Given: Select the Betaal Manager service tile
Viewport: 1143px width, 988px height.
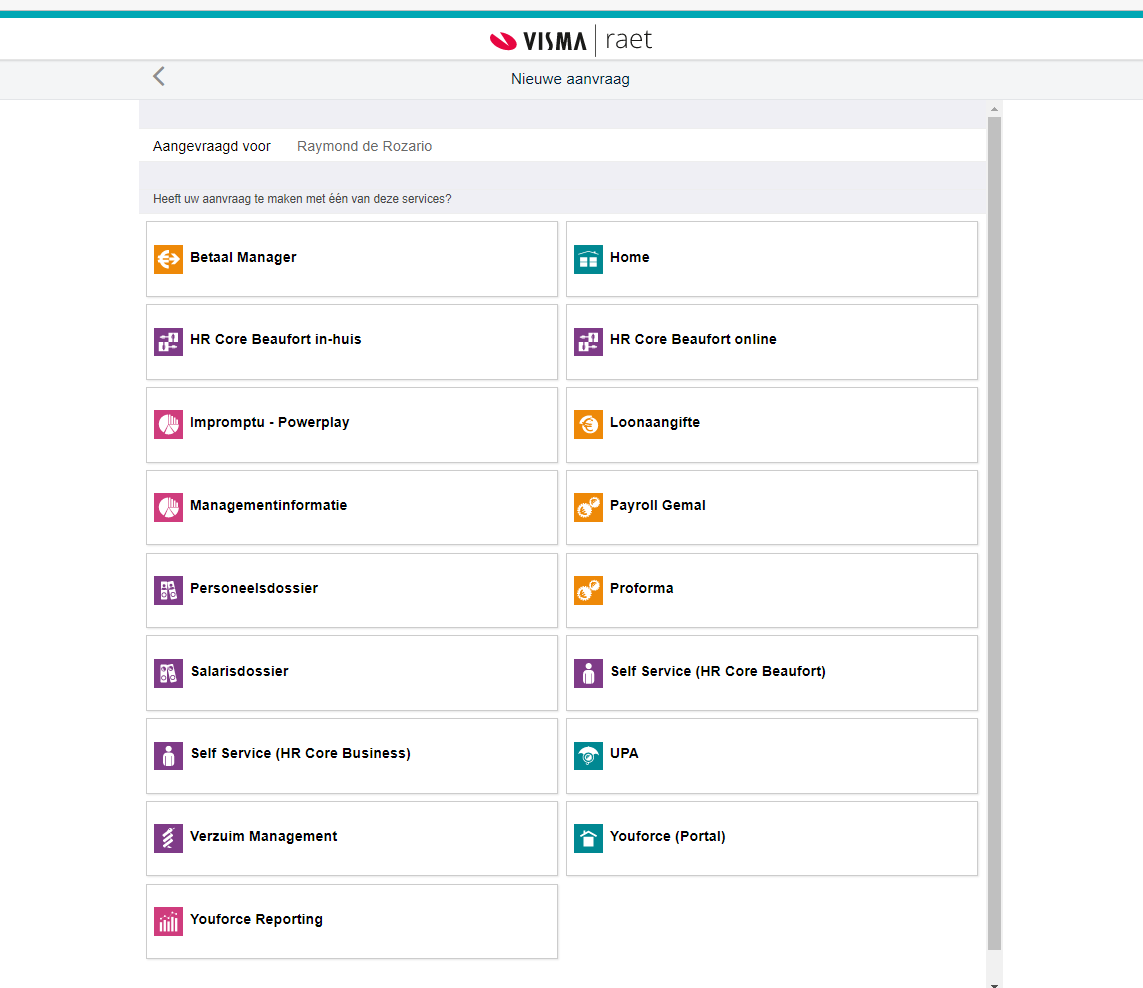Looking at the screenshot, I should pyautogui.click(x=352, y=259).
